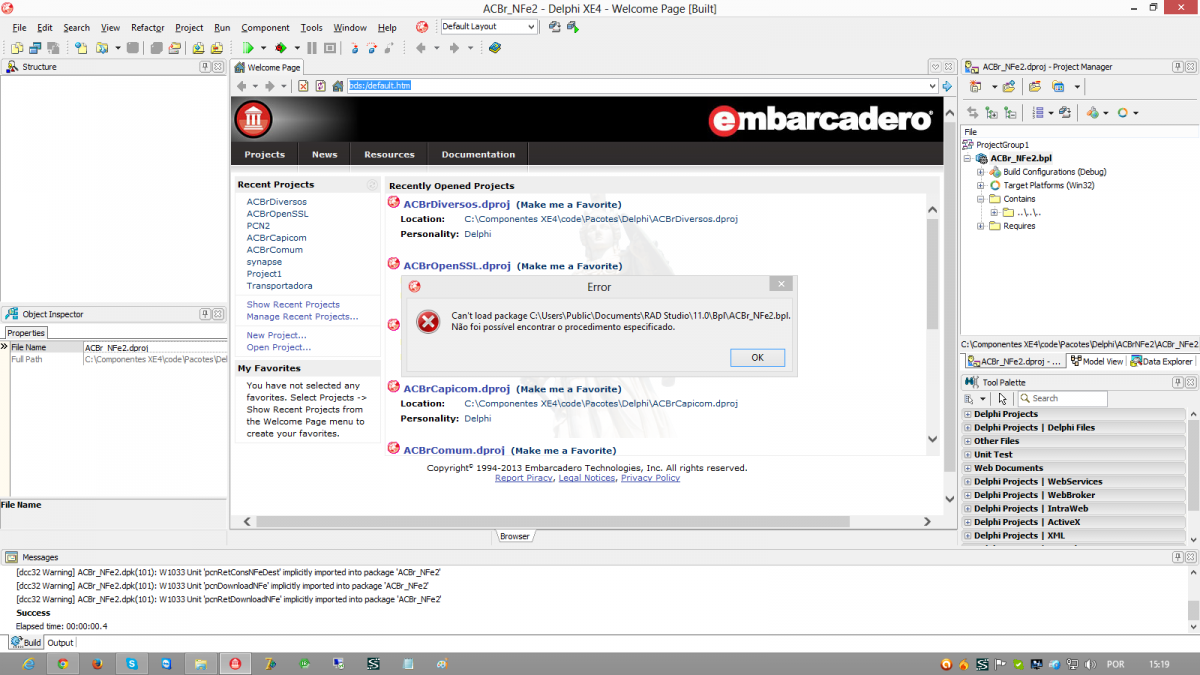Click the Program Reset stop icon
This screenshot has height=675, width=1200.
pos(329,47)
